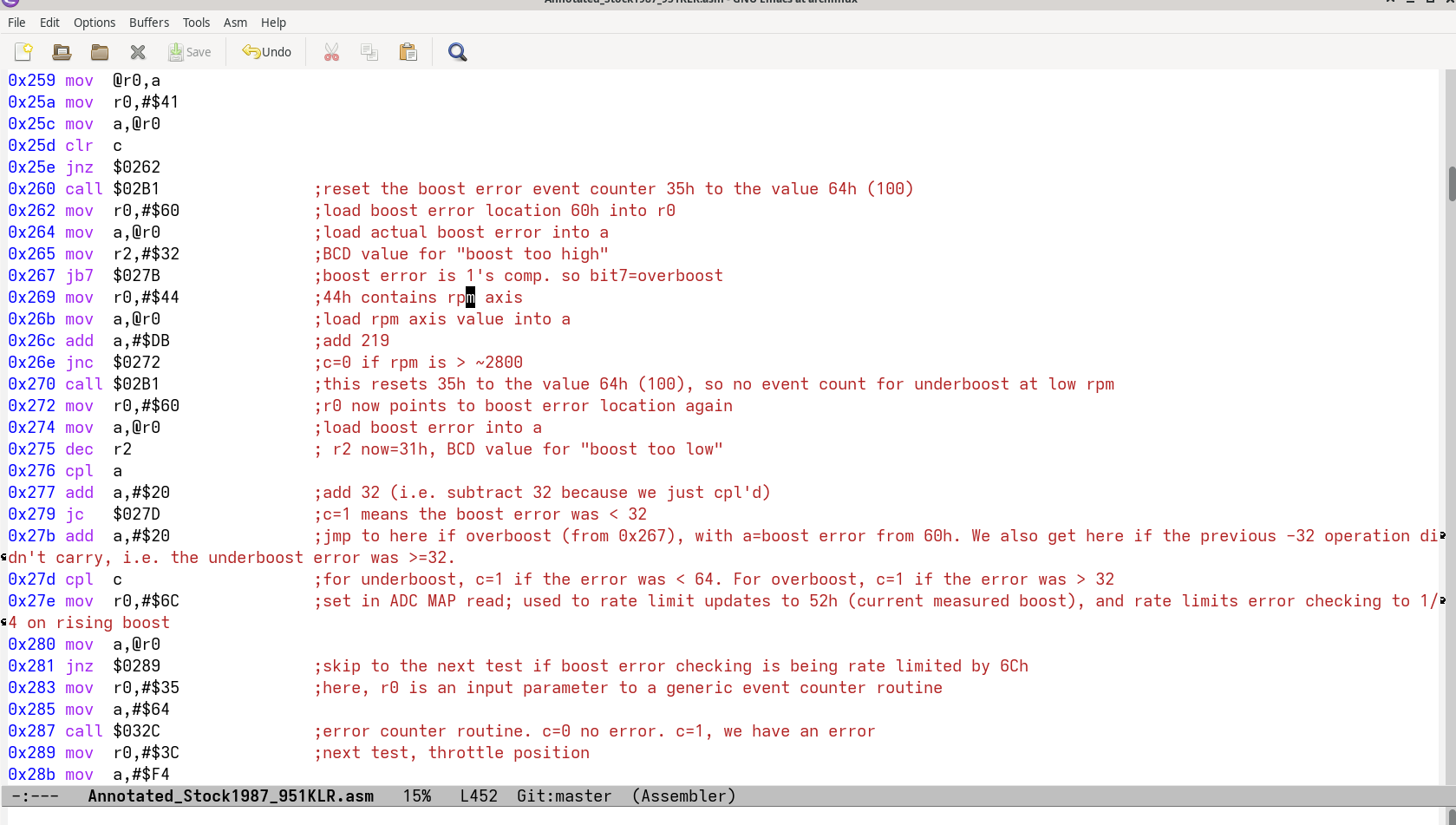Click the vertical scrollbar thumb
Viewport: 1456px width, 825px height.
pos(1451,183)
